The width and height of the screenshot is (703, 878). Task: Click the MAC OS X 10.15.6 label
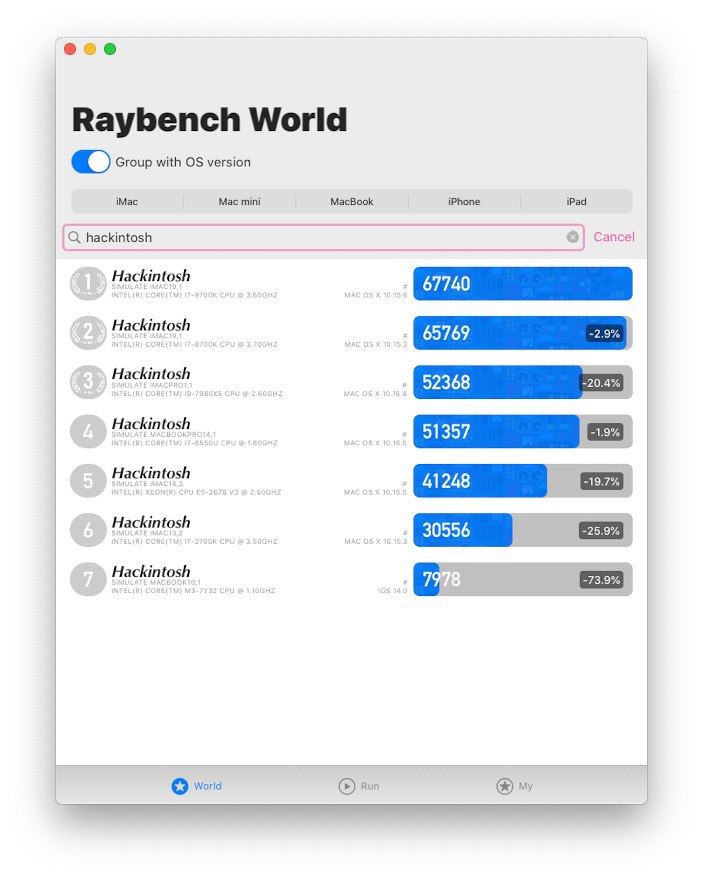coord(376,295)
